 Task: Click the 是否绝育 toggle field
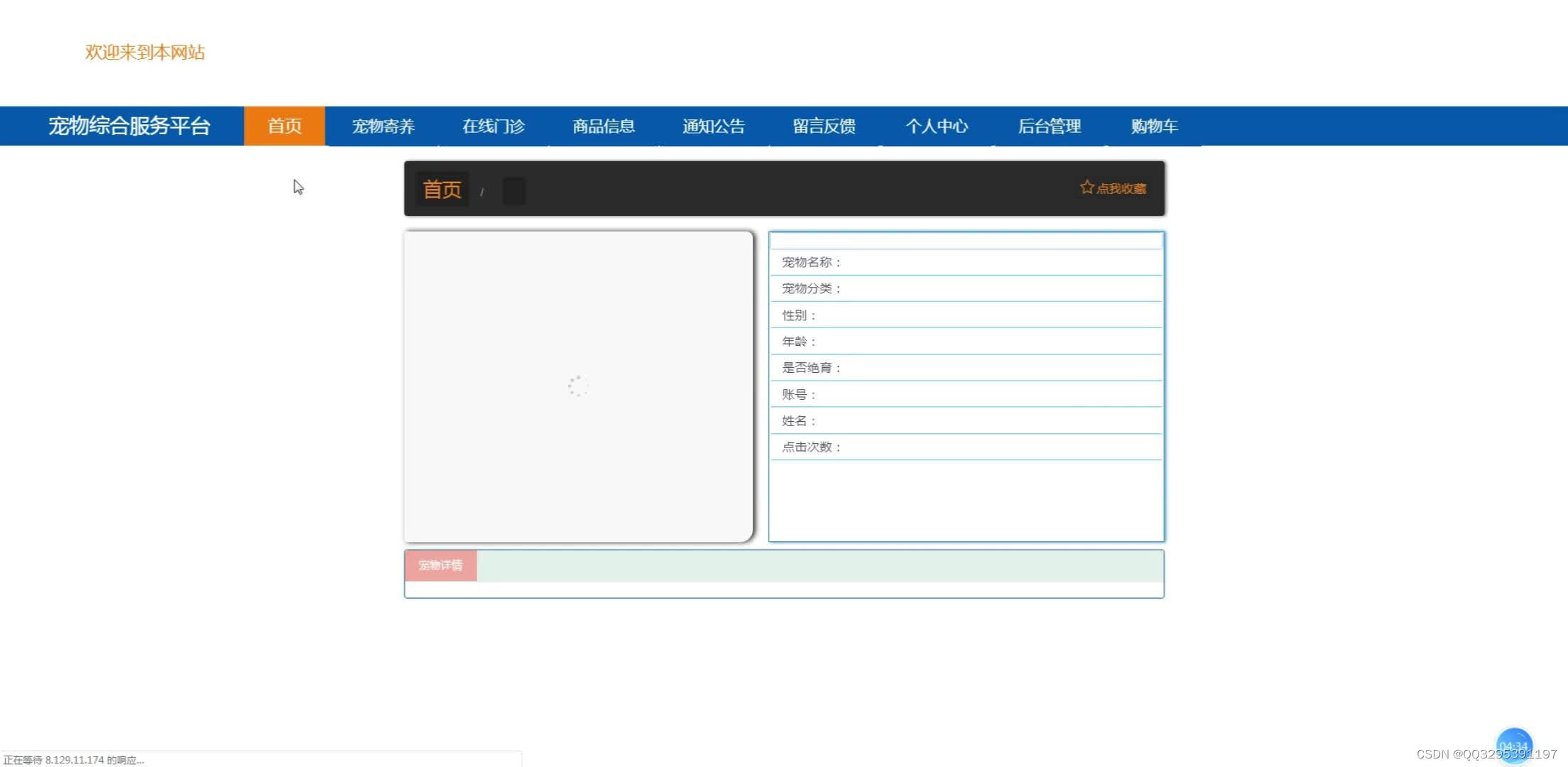point(967,367)
